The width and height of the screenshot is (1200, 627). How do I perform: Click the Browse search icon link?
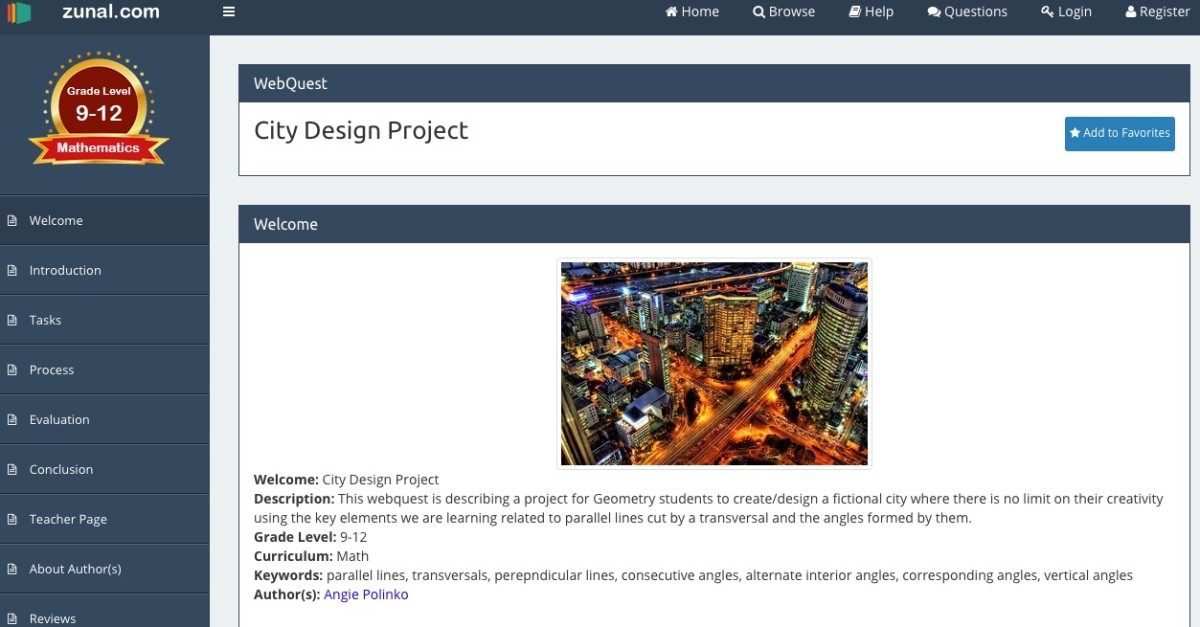pos(784,12)
